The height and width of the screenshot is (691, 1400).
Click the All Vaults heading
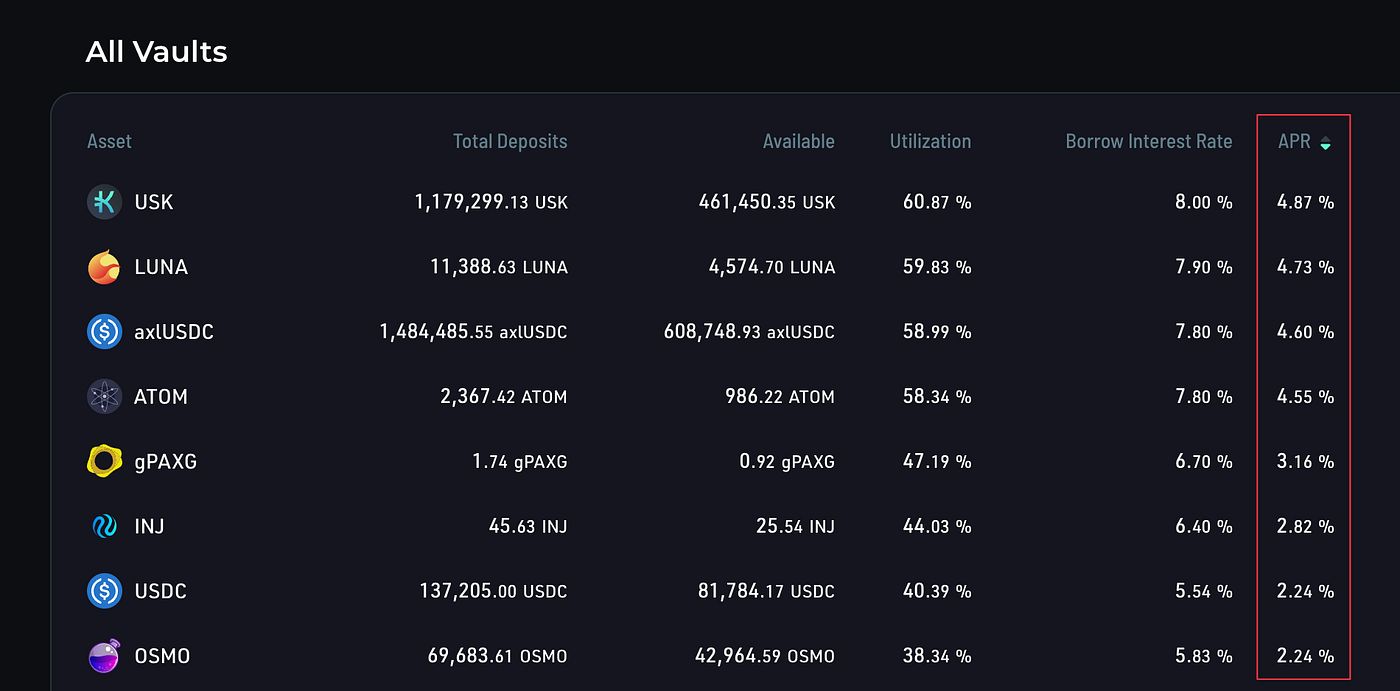[x=157, y=52]
